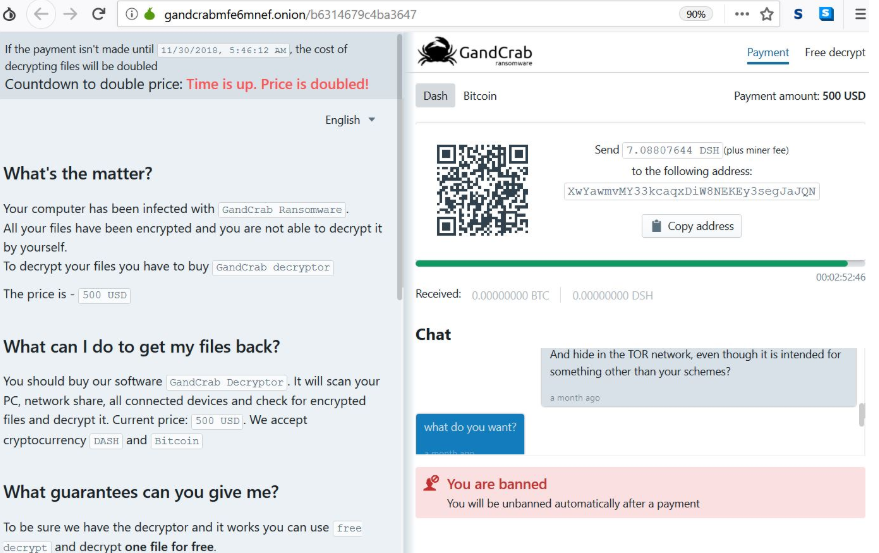Open the English language dropdown
The height and width of the screenshot is (553, 879).
tap(350, 120)
